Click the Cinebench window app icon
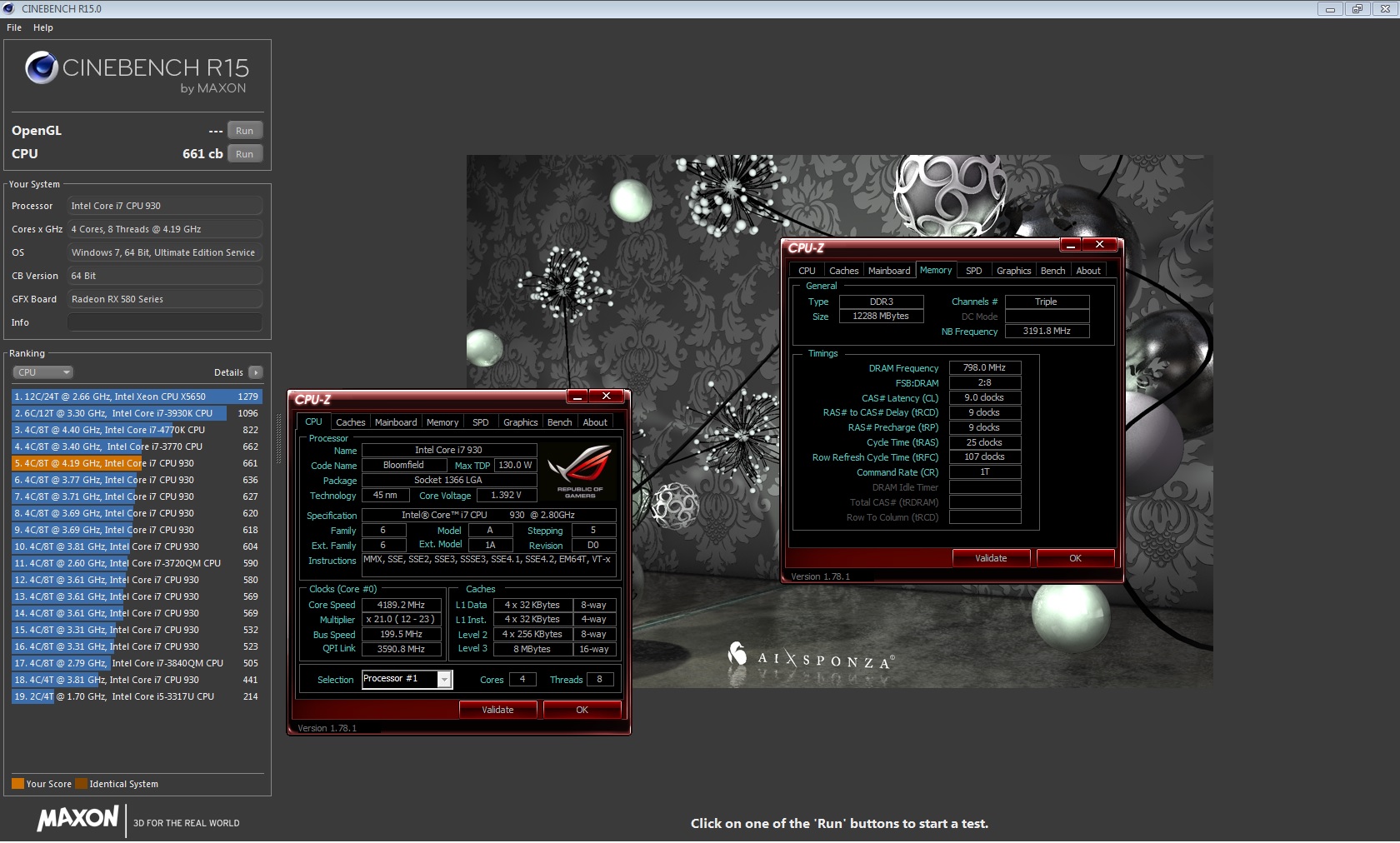The height and width of the screenshot is (843, 1400). pos(9,8)
